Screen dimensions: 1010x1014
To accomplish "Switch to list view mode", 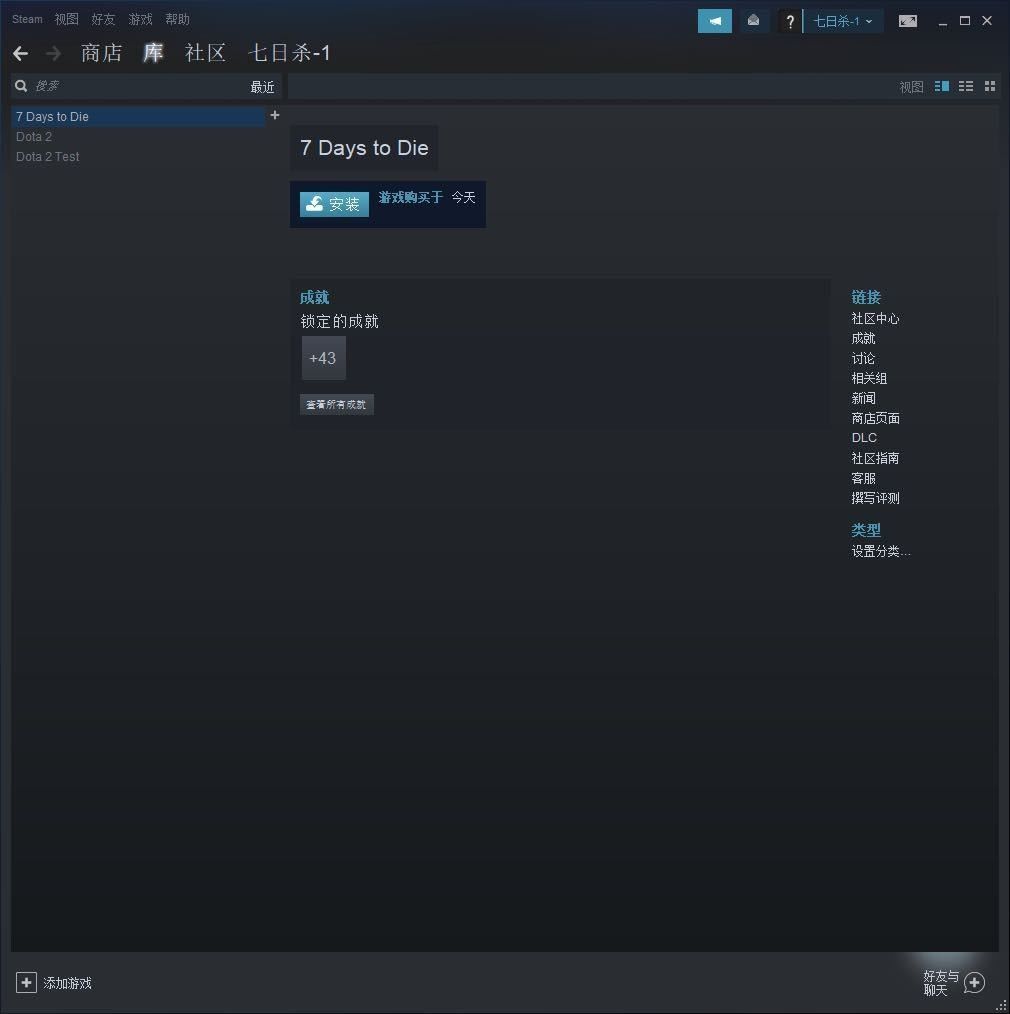I will pos(965,87).
